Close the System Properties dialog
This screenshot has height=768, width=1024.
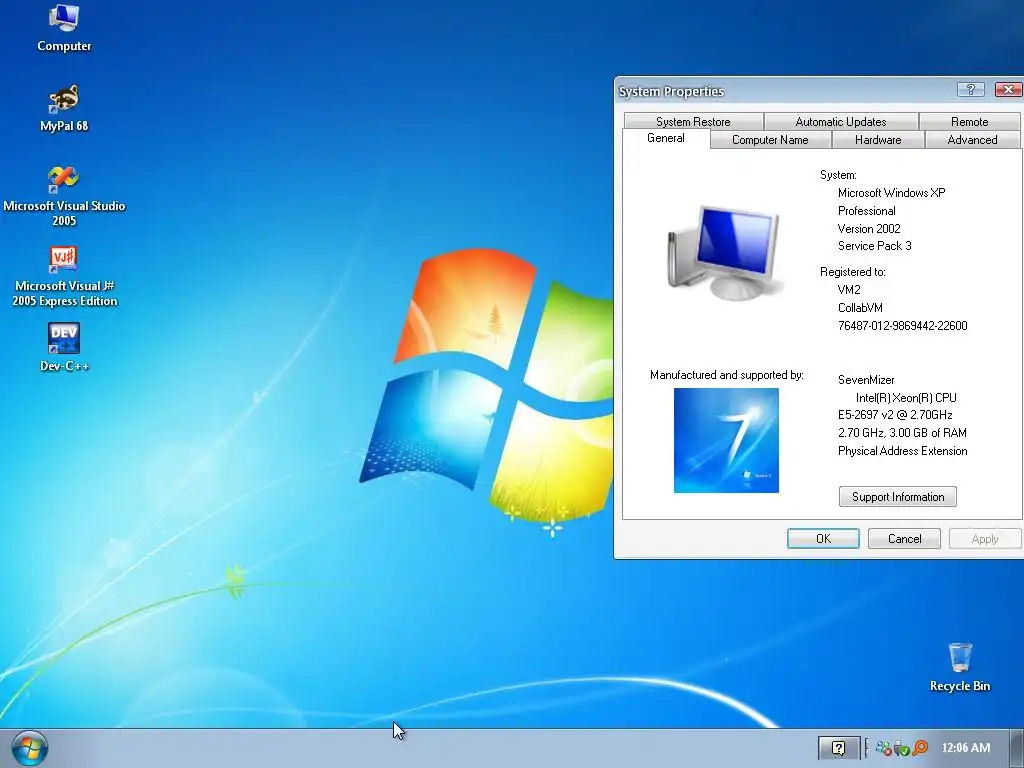[1008, 89]
